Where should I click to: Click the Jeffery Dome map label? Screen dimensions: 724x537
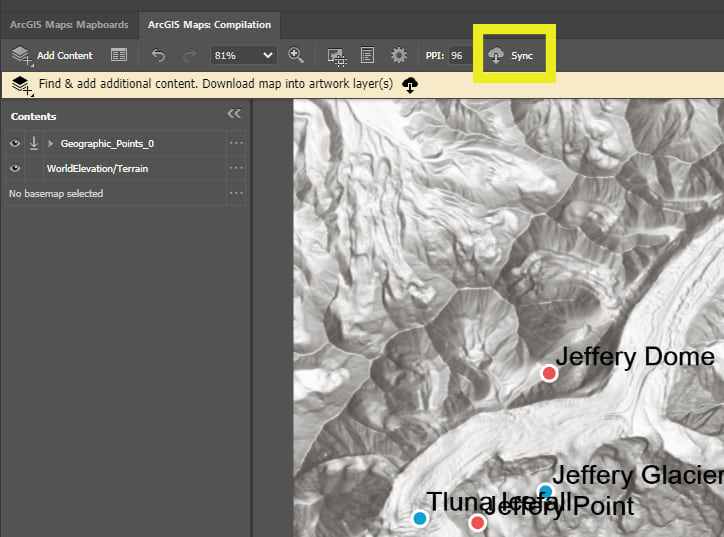pos(635,357)
